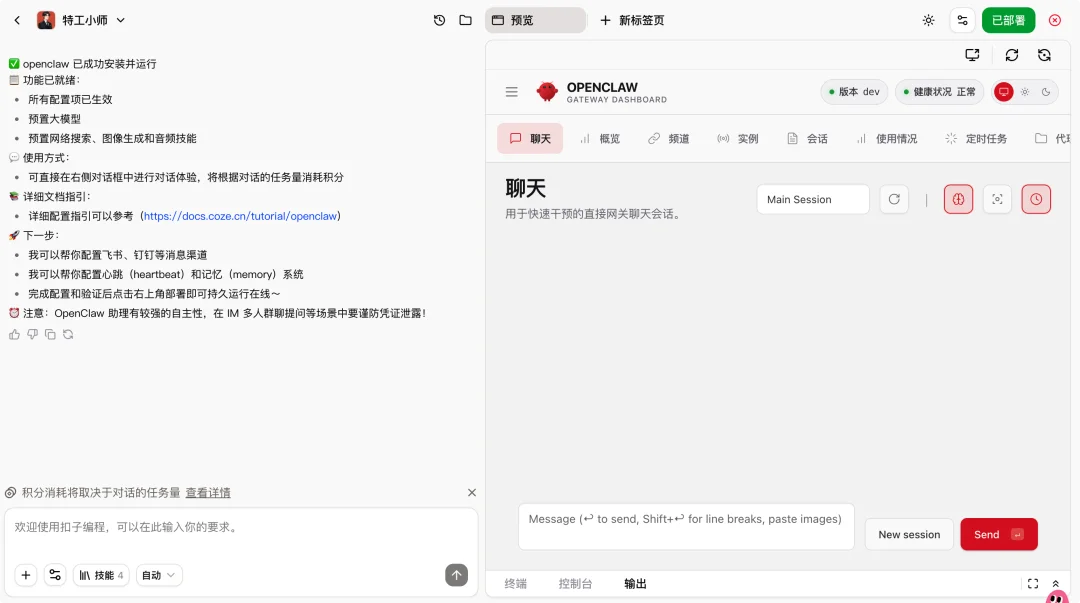
Task: Open the memory (brain) panel icon
Action: 958,199
